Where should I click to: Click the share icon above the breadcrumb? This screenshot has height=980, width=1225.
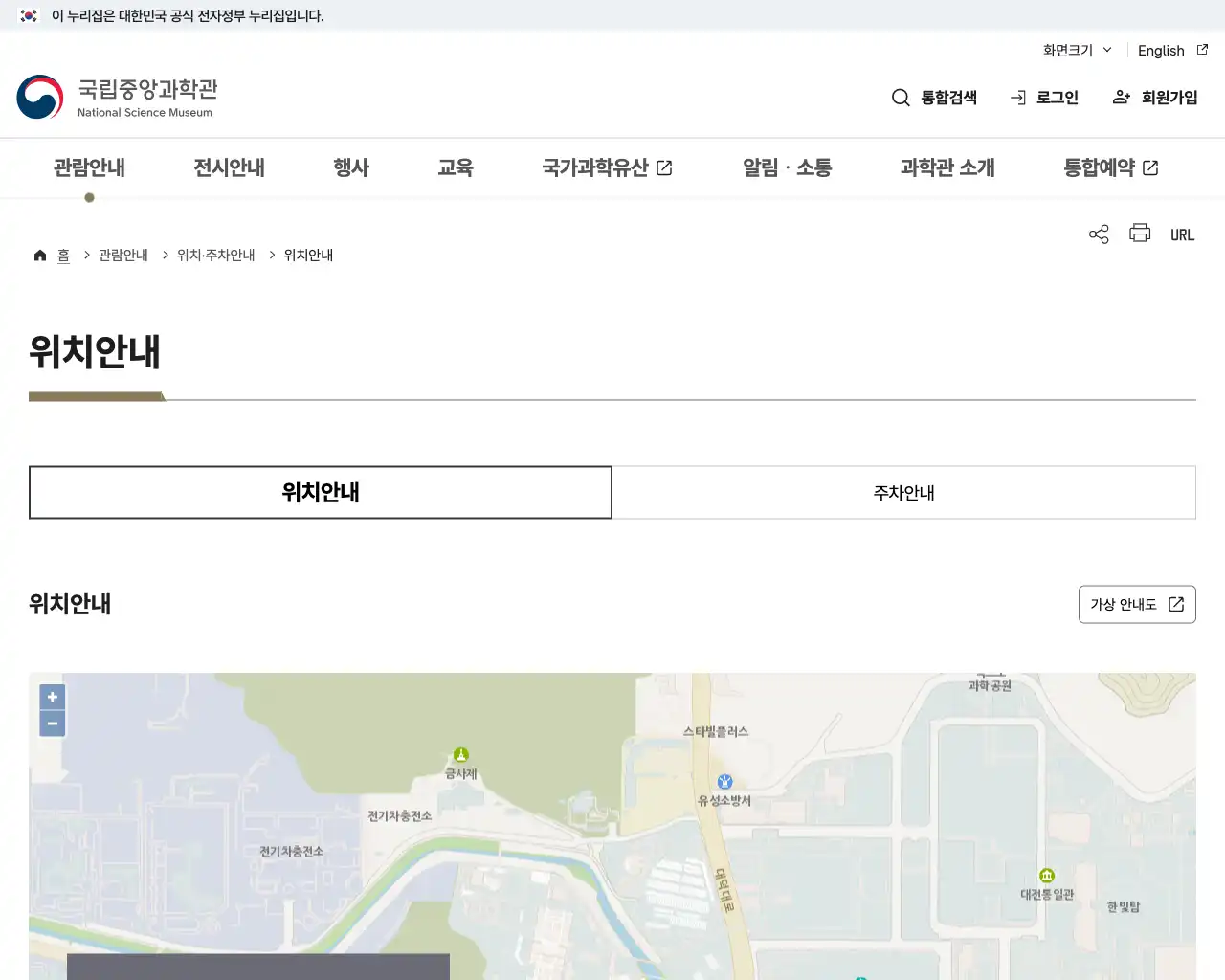1098,234
